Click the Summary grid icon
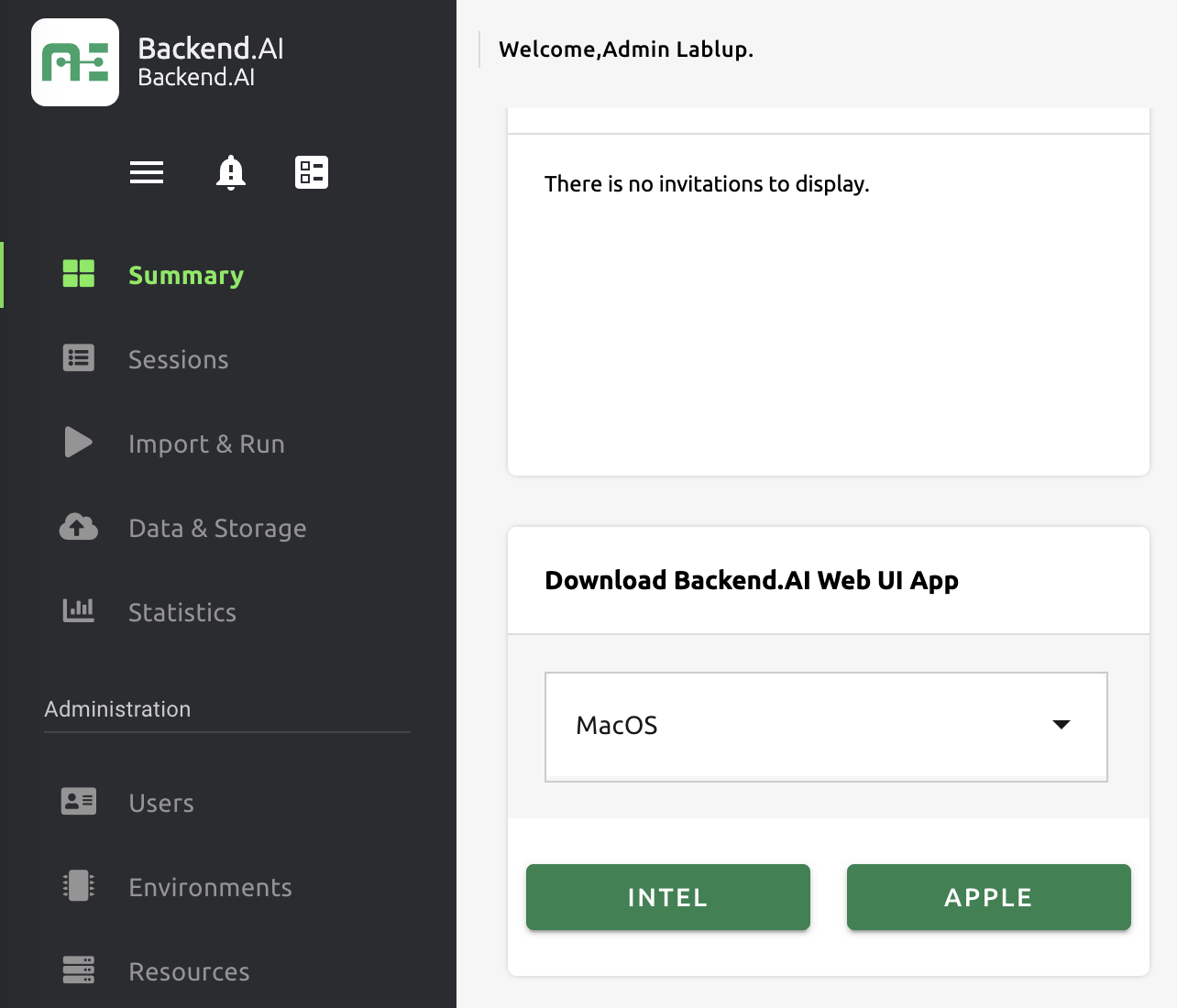The height and width of the screenshot is (1008, 1177). coord(79,274)
